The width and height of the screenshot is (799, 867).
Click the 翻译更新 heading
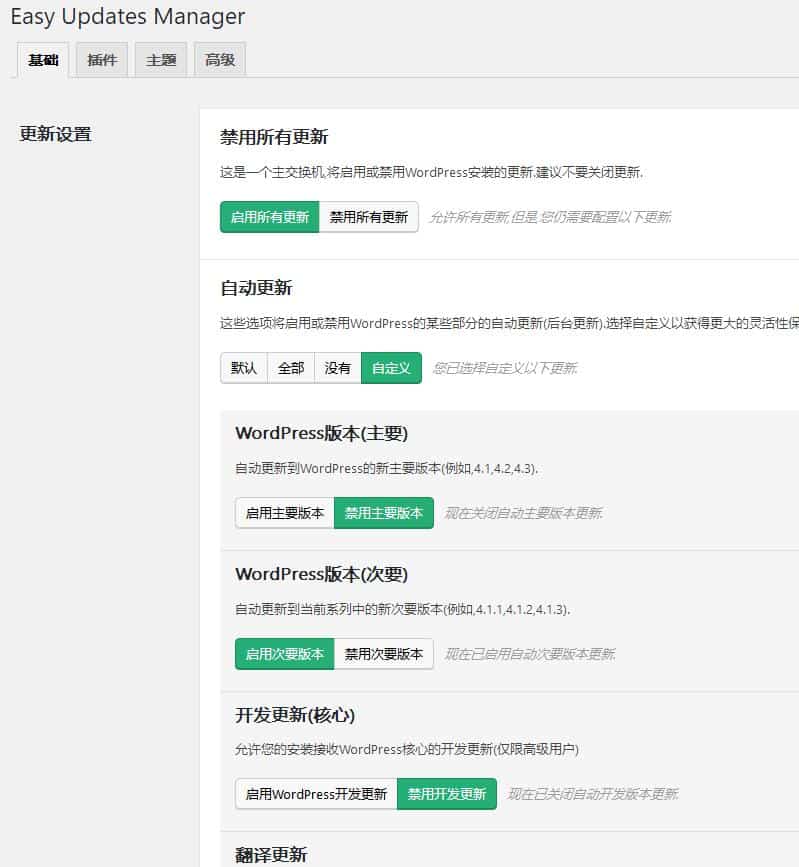pyautogui.click(x=271, y=855)
